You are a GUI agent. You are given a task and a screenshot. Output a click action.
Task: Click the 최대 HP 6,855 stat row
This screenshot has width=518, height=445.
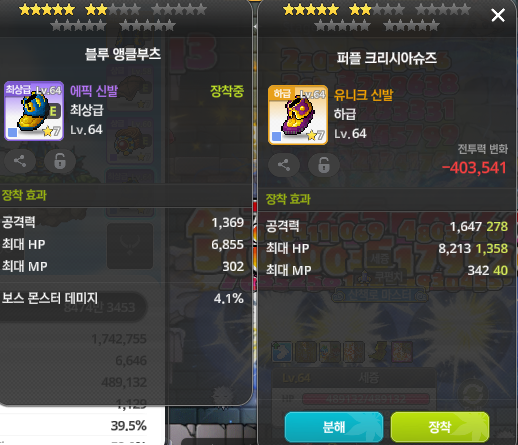[x=123, y=245]
